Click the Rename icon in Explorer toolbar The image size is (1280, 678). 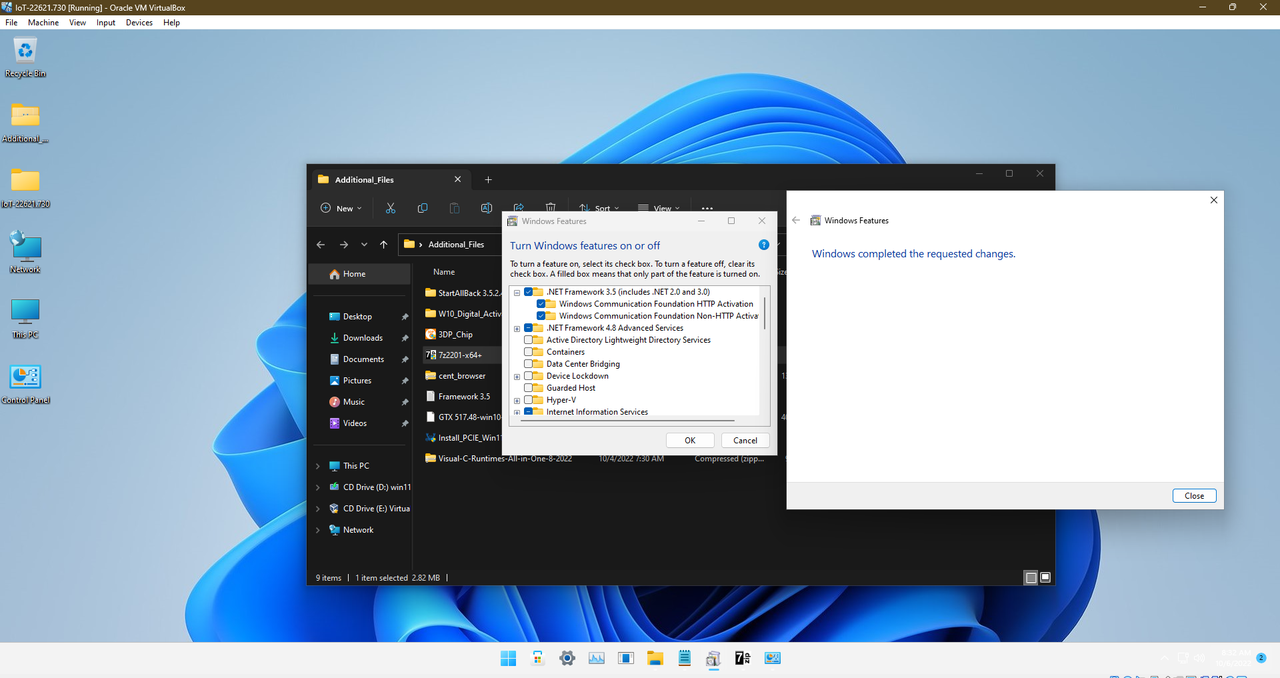pos(486,208)
